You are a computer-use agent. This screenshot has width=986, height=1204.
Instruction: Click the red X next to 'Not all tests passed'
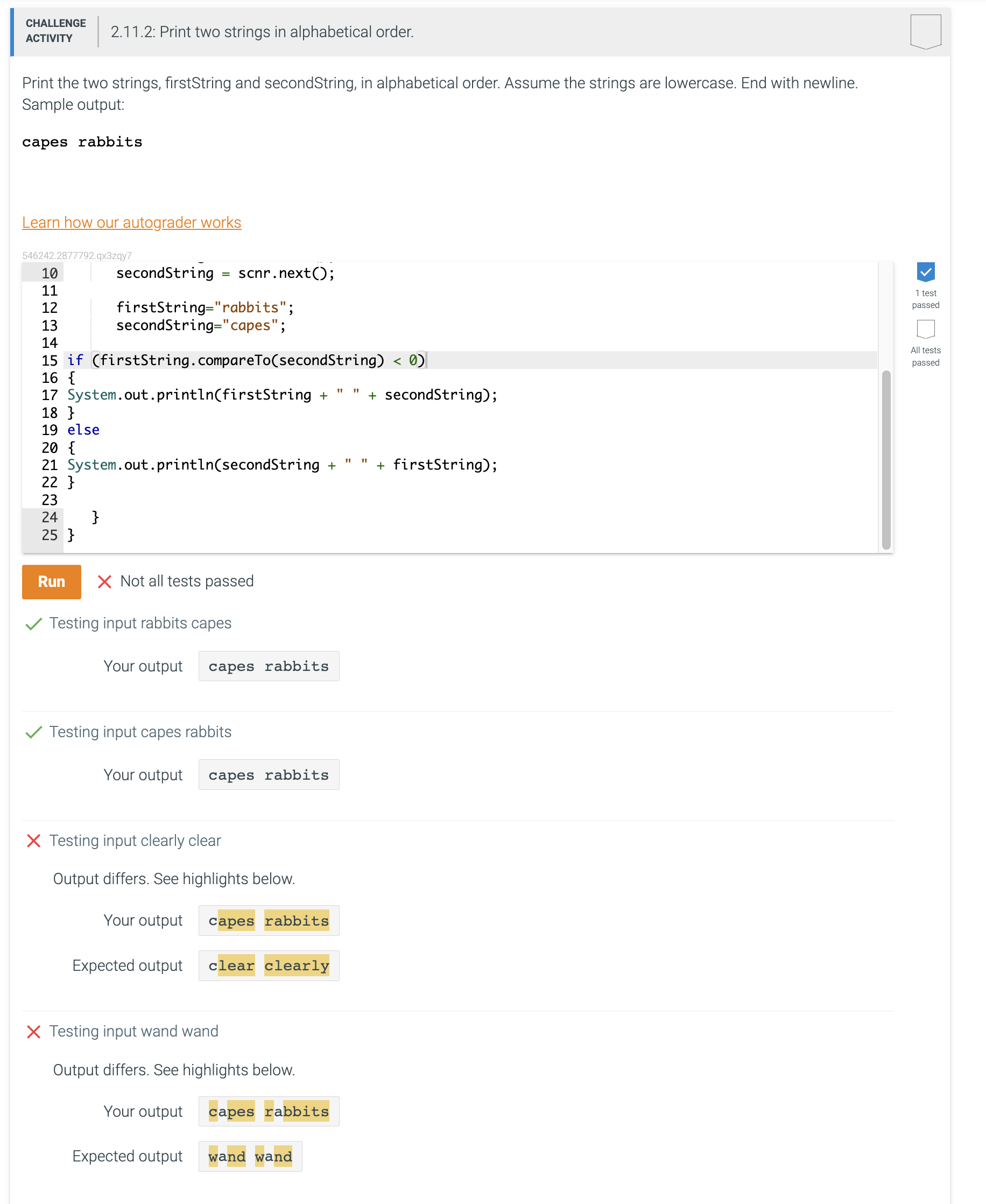click(104, 581)
